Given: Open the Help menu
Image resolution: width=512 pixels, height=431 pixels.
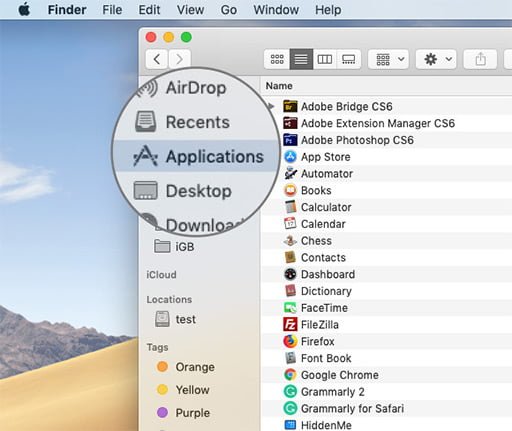Looking at the screenshot, I should tap(328, 10).
